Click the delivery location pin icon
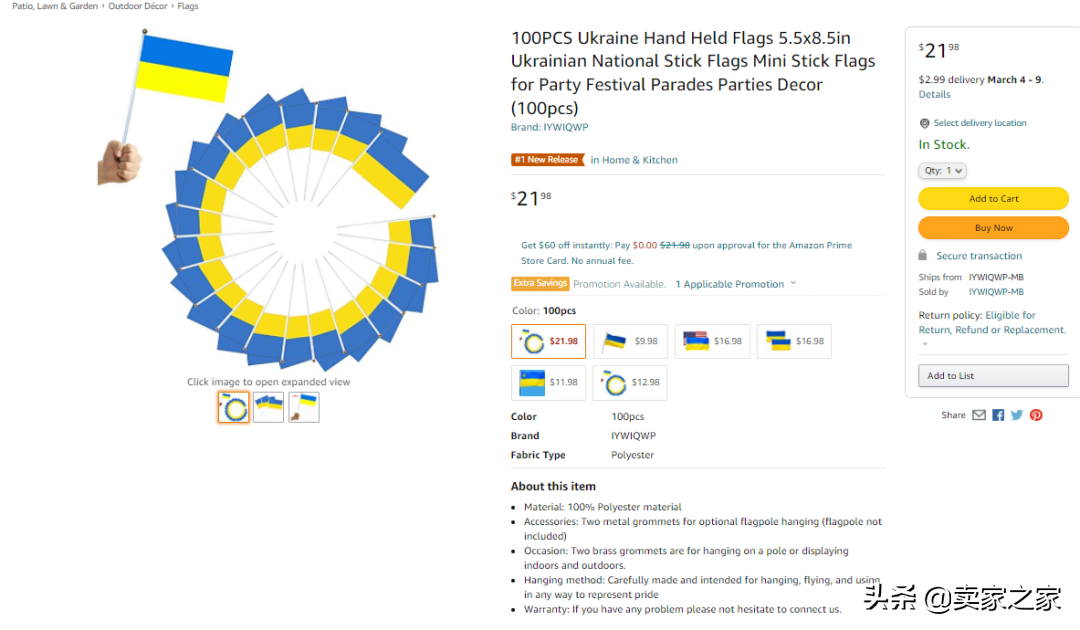1080x630 pixels. pos(924,123)
